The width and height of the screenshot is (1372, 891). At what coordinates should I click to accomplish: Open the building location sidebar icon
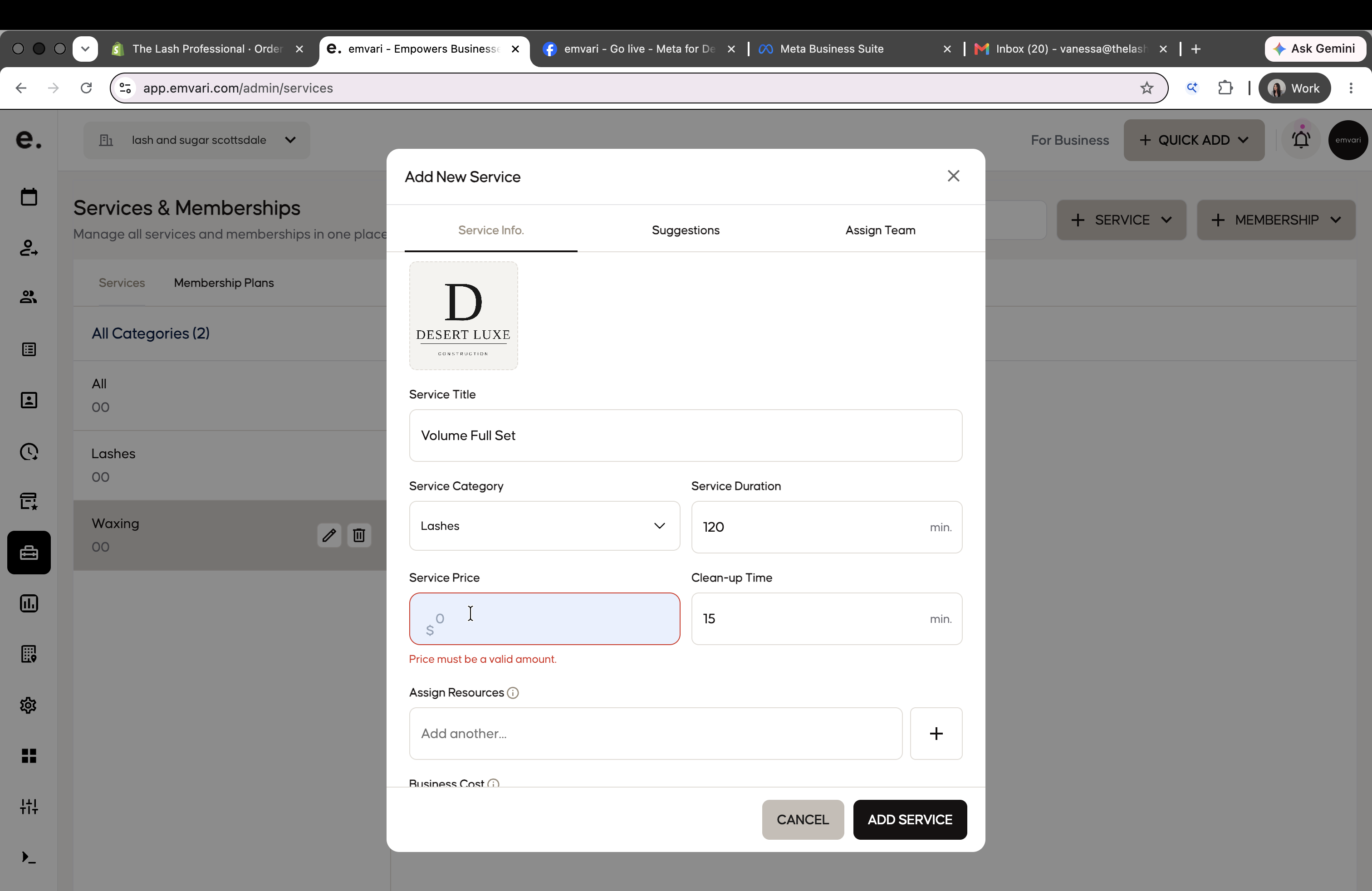click(x=29, y=654)
